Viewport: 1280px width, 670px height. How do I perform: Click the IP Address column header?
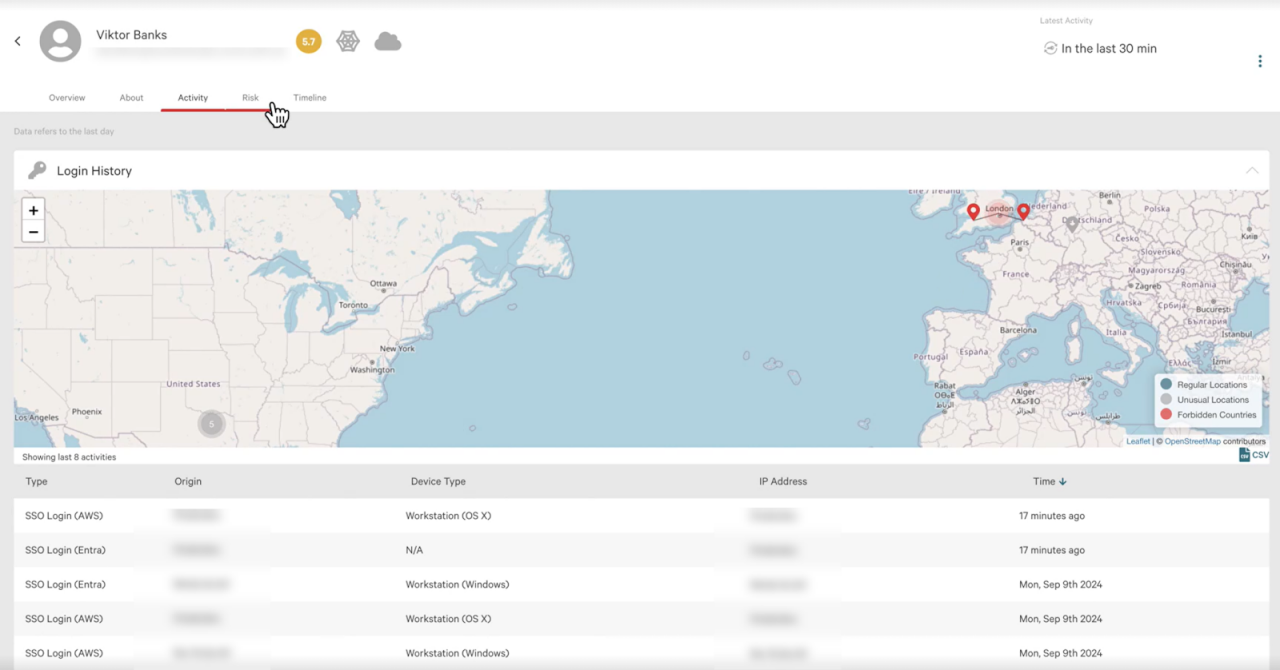click(x=783, y=482)
